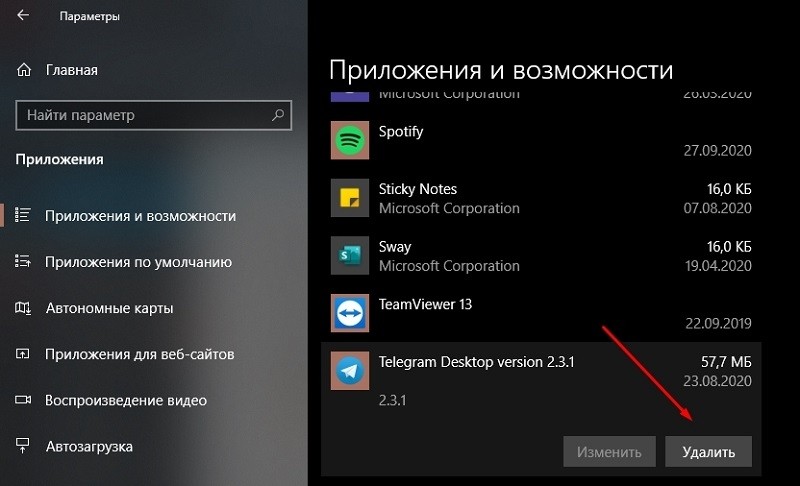This screenshot has height=486, width=800.
Task: Click Sway date 19.04.2020
Action: tap(718, 266)
